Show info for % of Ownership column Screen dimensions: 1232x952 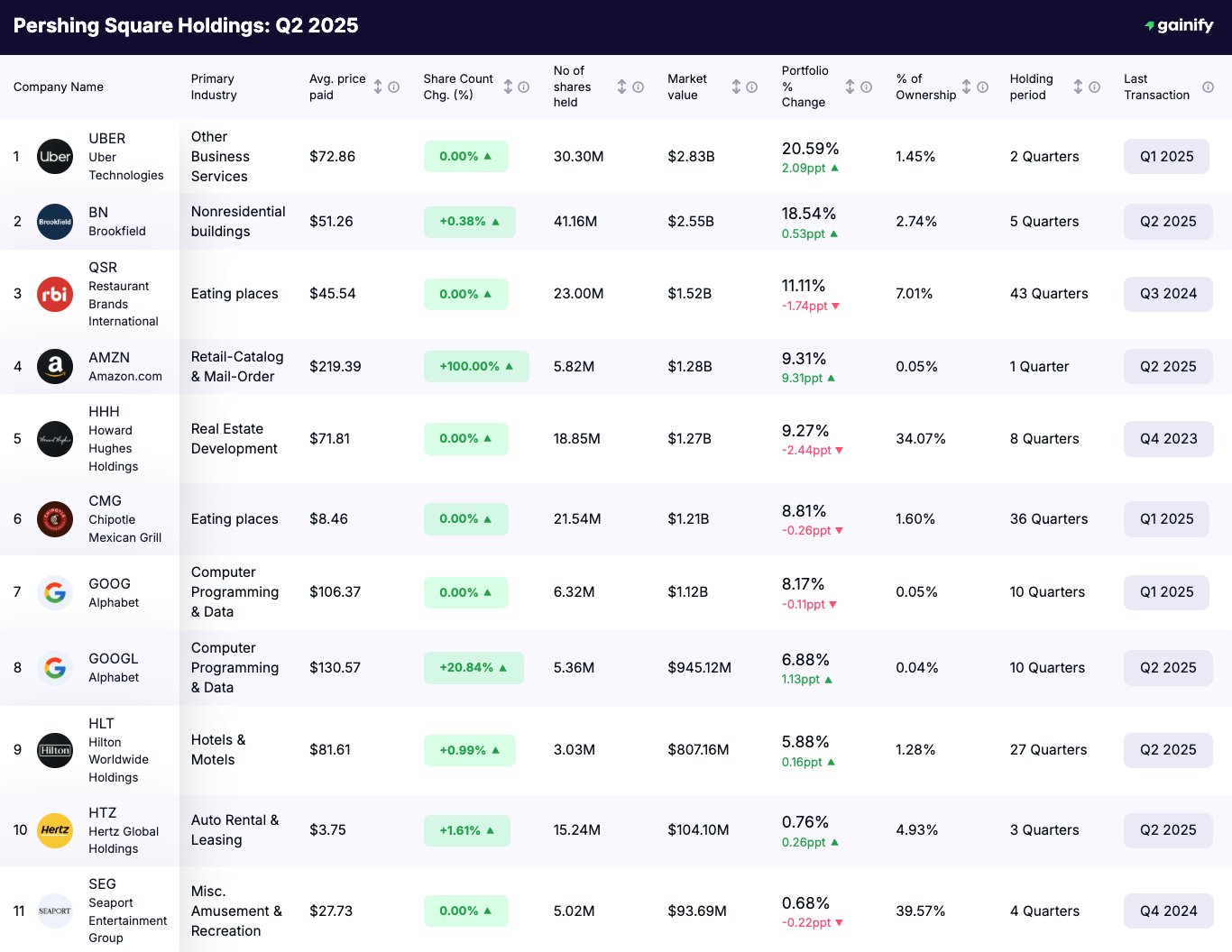(982, 87)
